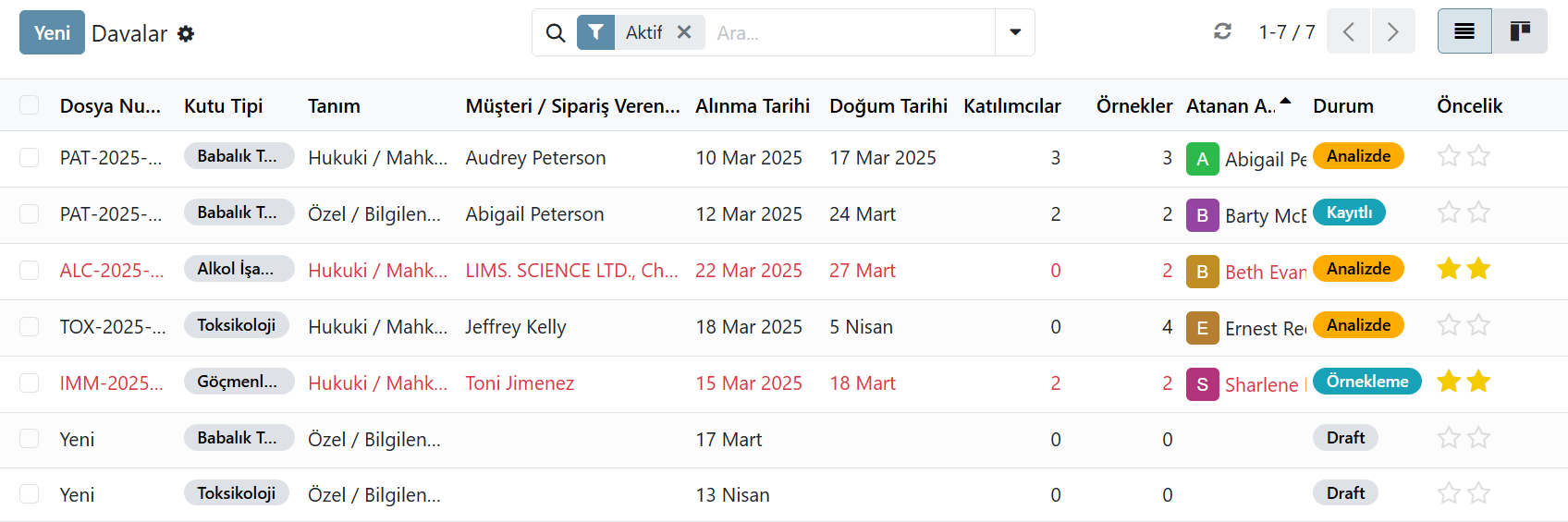
Task: Open the Toni Jimenez customer record
Action: (520, 383)
